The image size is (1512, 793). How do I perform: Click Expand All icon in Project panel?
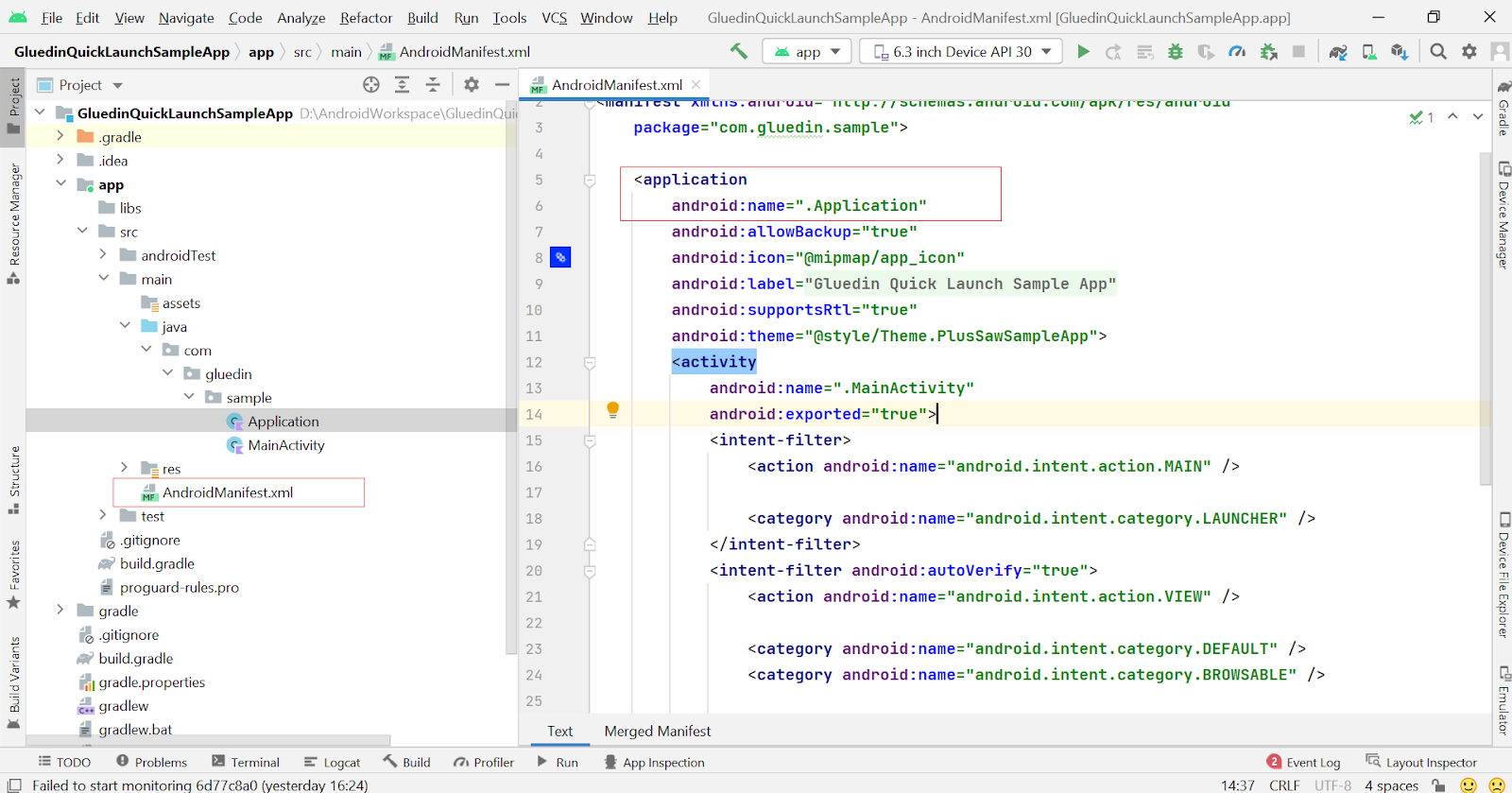tap(402, 85)
